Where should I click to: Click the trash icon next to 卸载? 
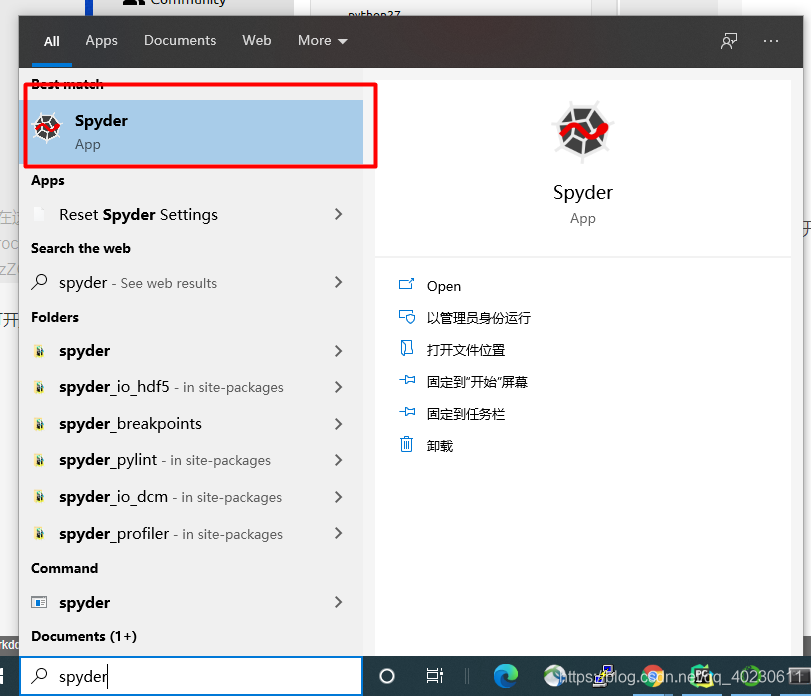click(x=407, y=444)
